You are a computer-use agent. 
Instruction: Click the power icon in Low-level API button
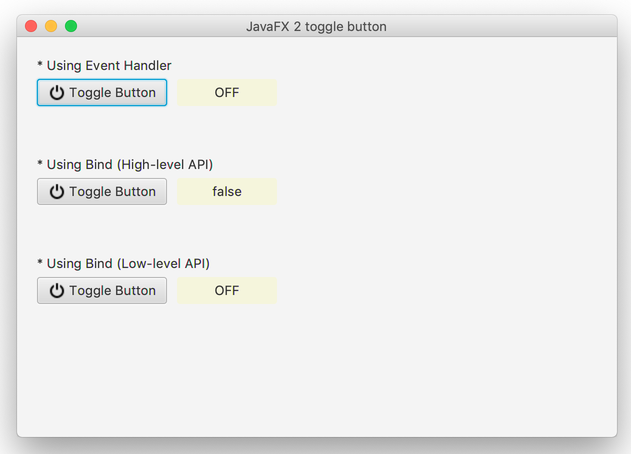57,291
